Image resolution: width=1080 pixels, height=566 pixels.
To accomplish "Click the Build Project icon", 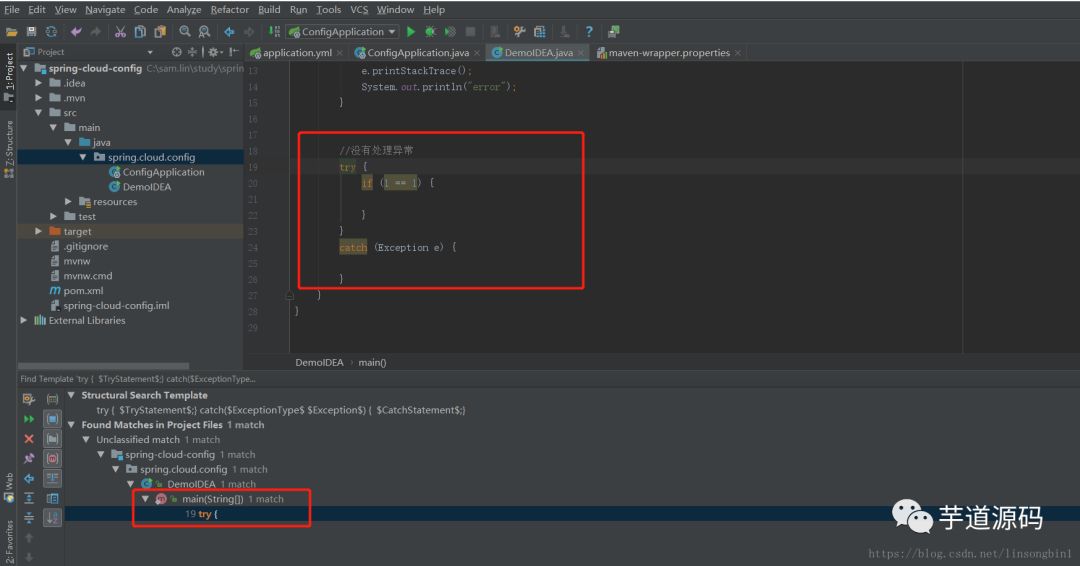I will pyautogui.click(x=274, y=32).
